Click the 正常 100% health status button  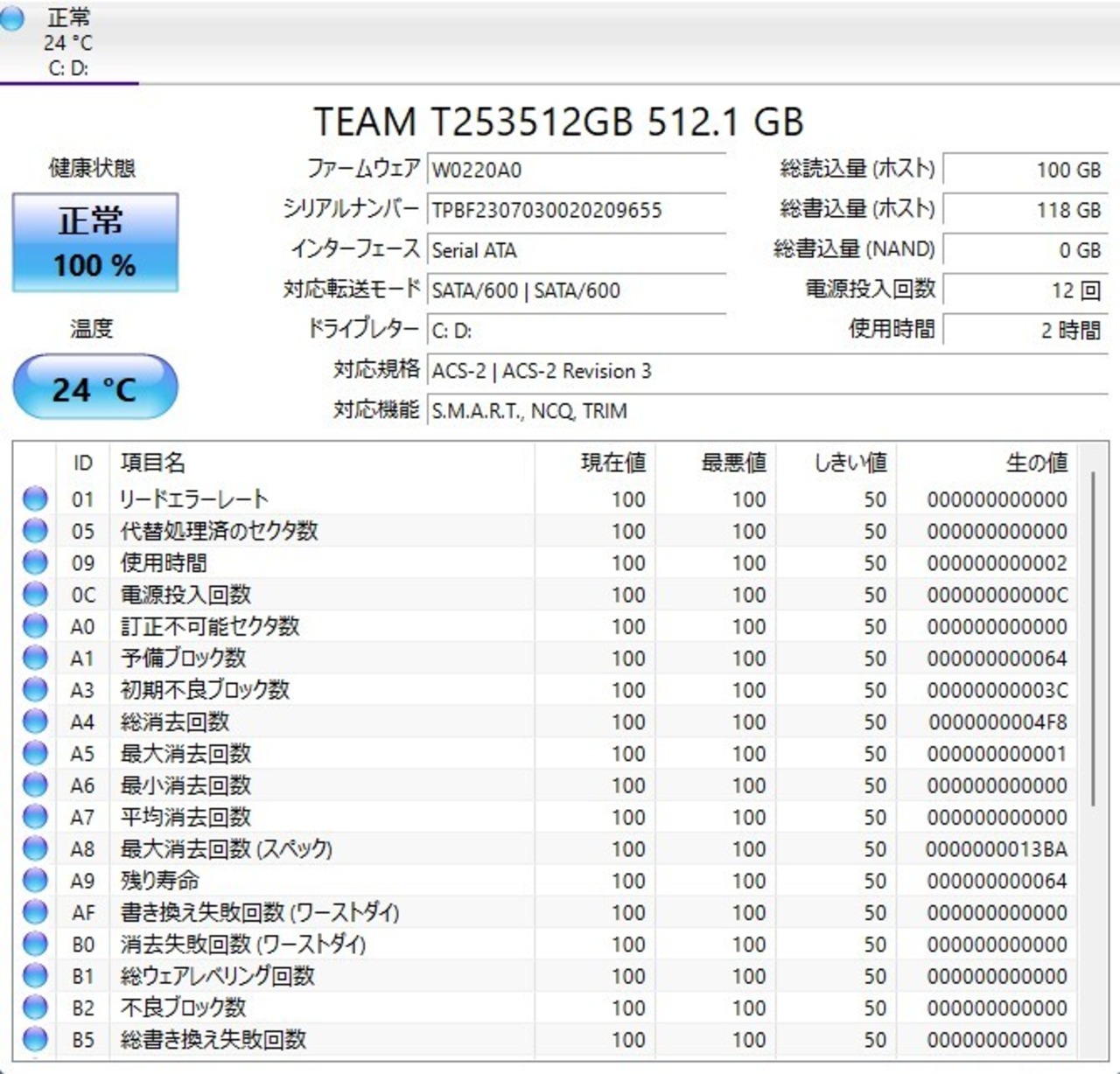(x=94, y=242)
